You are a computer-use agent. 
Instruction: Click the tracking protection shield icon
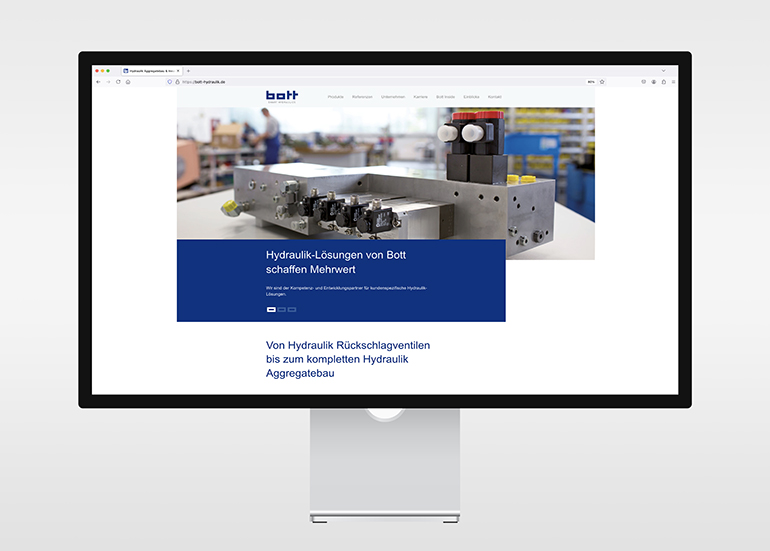click(170, 82)
